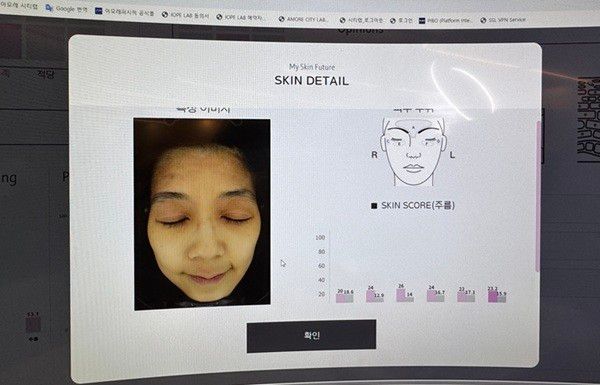Click the L label beside face diagram
This screenshot has width=600, height=385.
452,155
